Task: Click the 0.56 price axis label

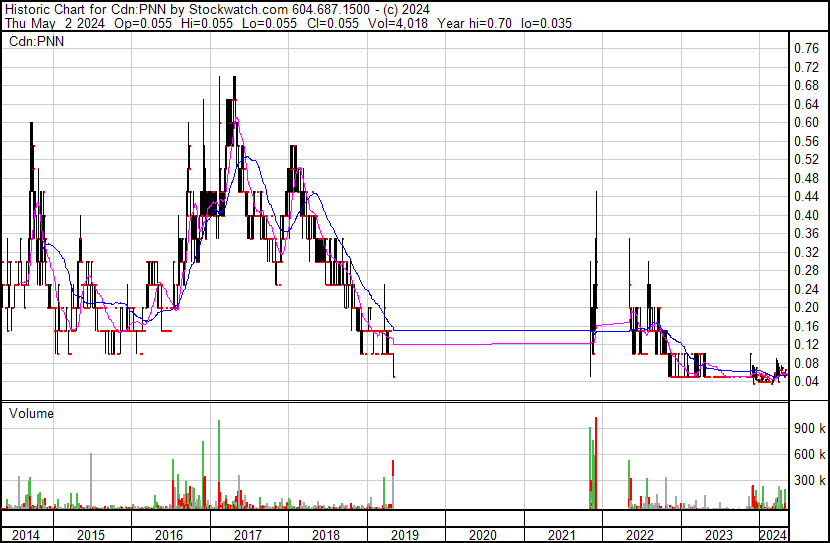Action: [x=806, y=141]
